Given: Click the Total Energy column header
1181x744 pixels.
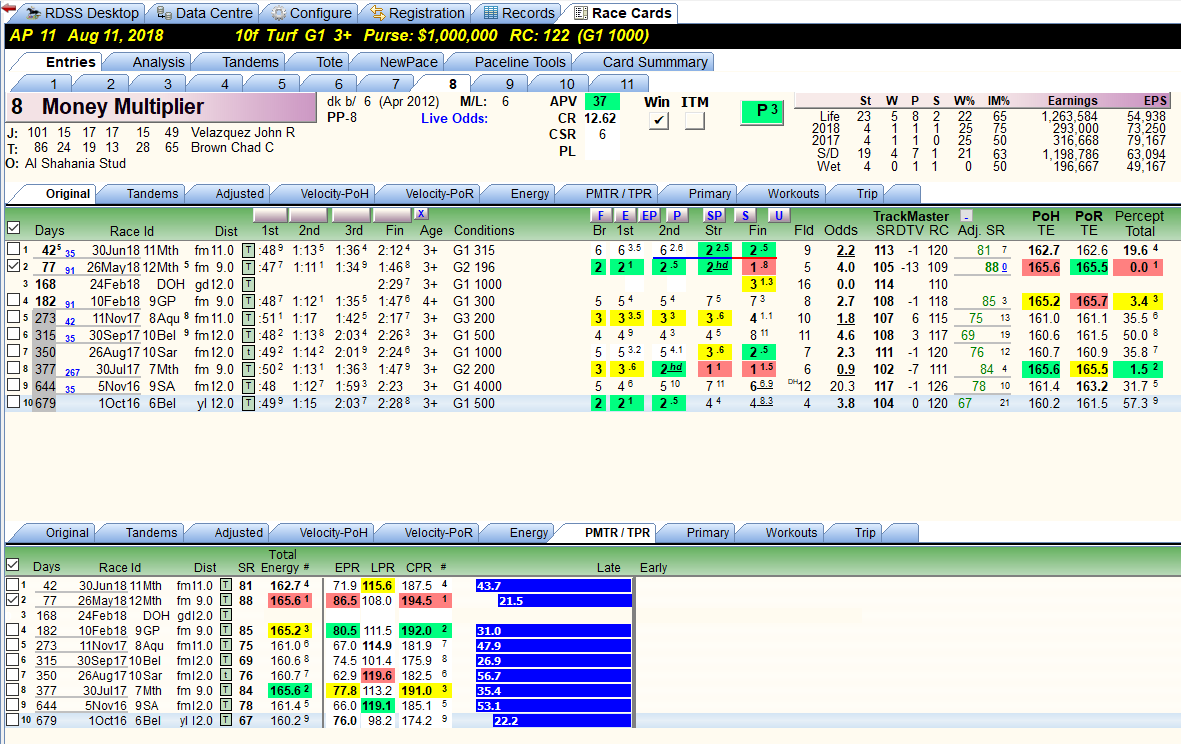Looking at the screenshot, I should coord(282,561).
